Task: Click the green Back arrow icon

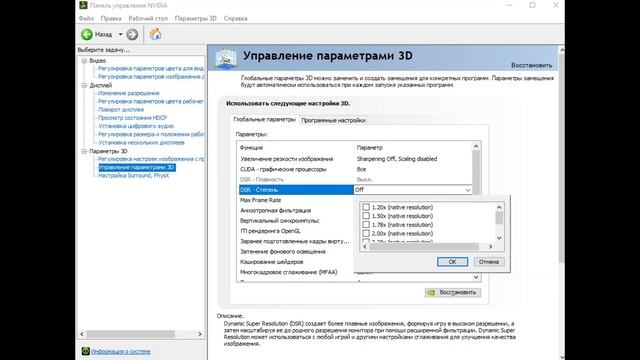Action: coord(87,35)
